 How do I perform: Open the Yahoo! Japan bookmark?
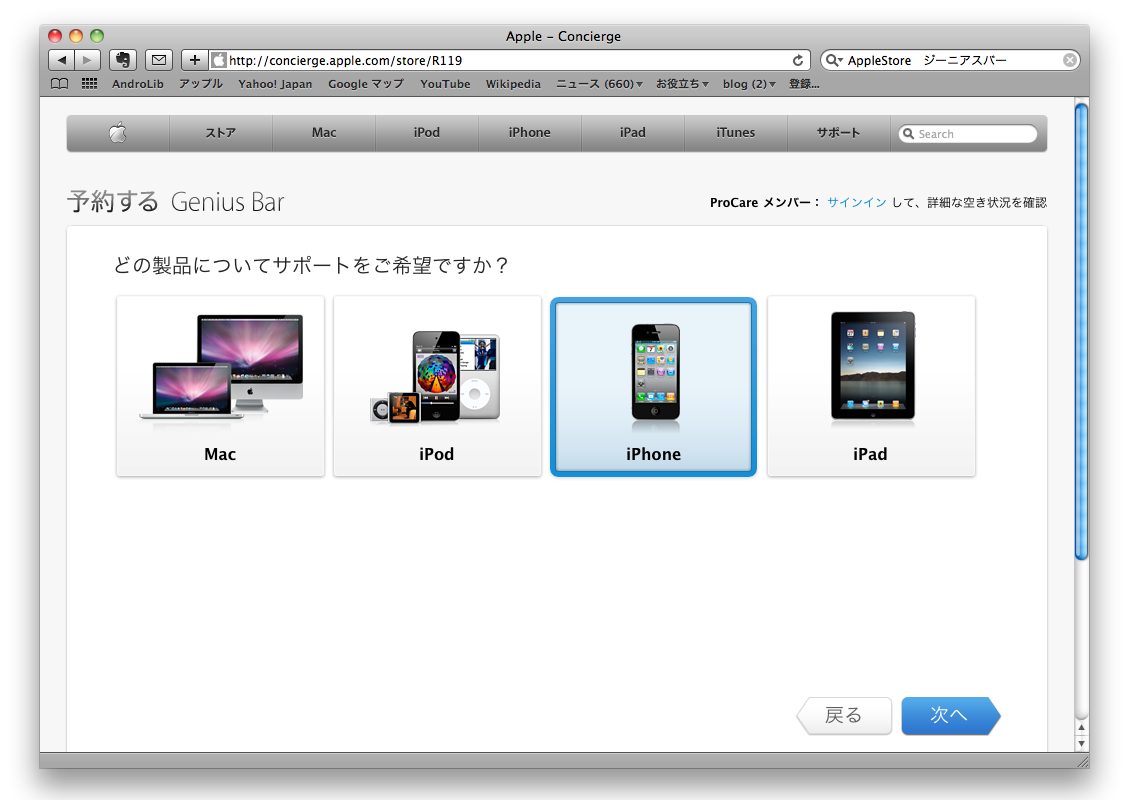275,84
